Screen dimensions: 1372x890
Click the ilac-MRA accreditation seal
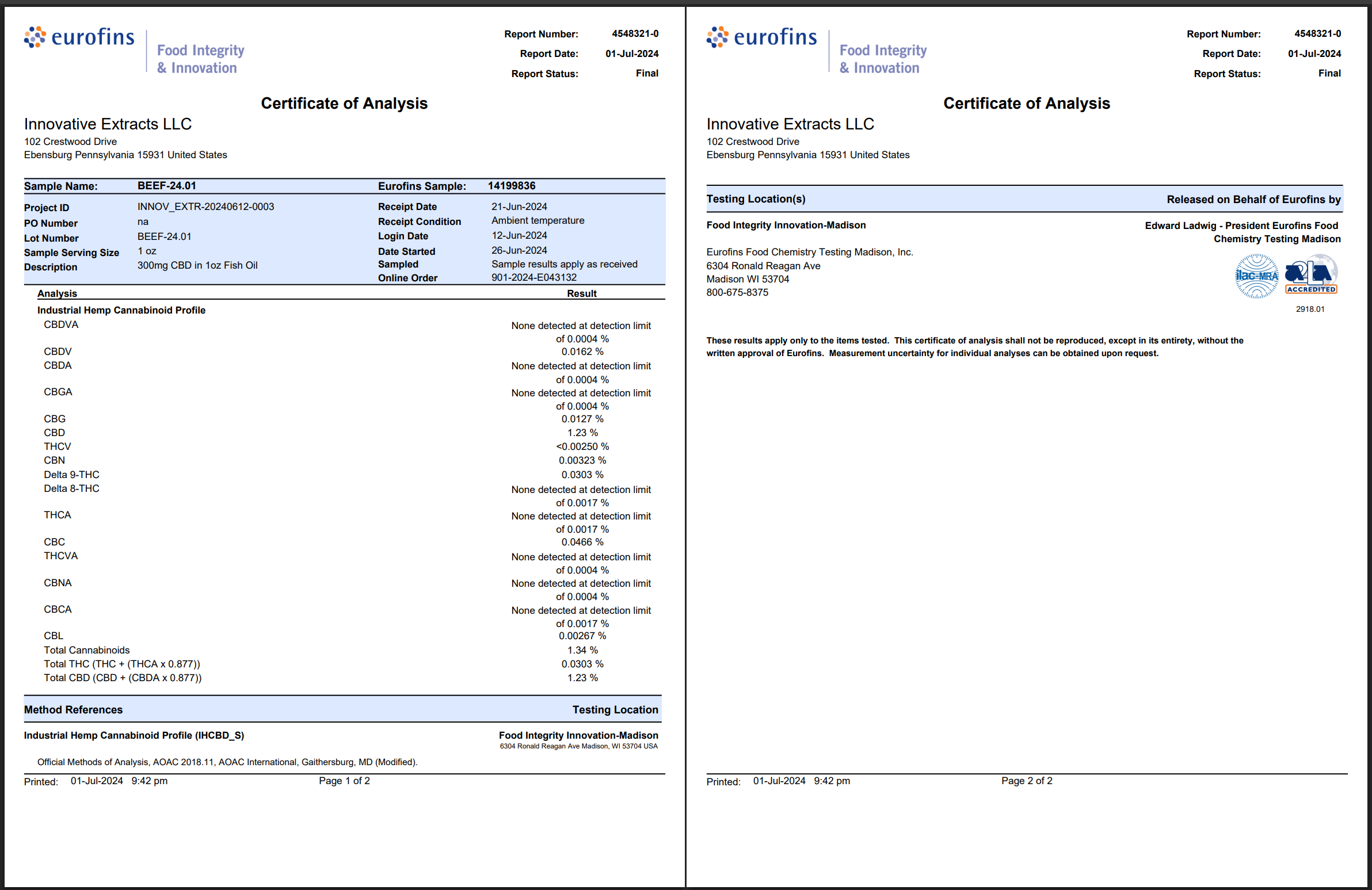pyautogui.click(x=1256, y=276)
